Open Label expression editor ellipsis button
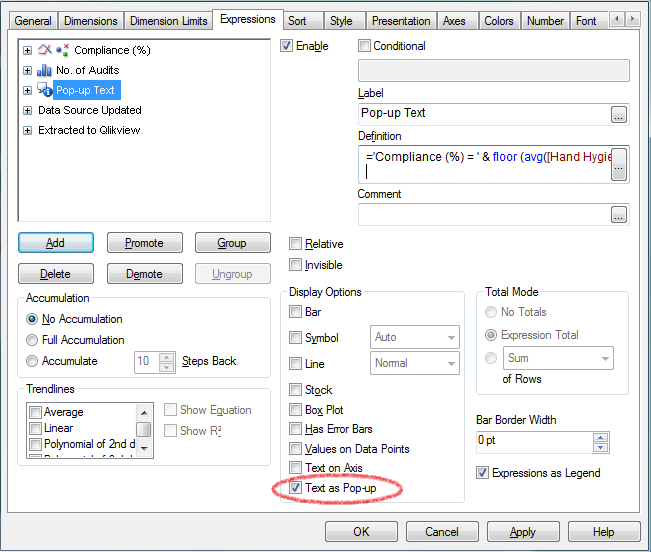651x552 pixels. 619,115
